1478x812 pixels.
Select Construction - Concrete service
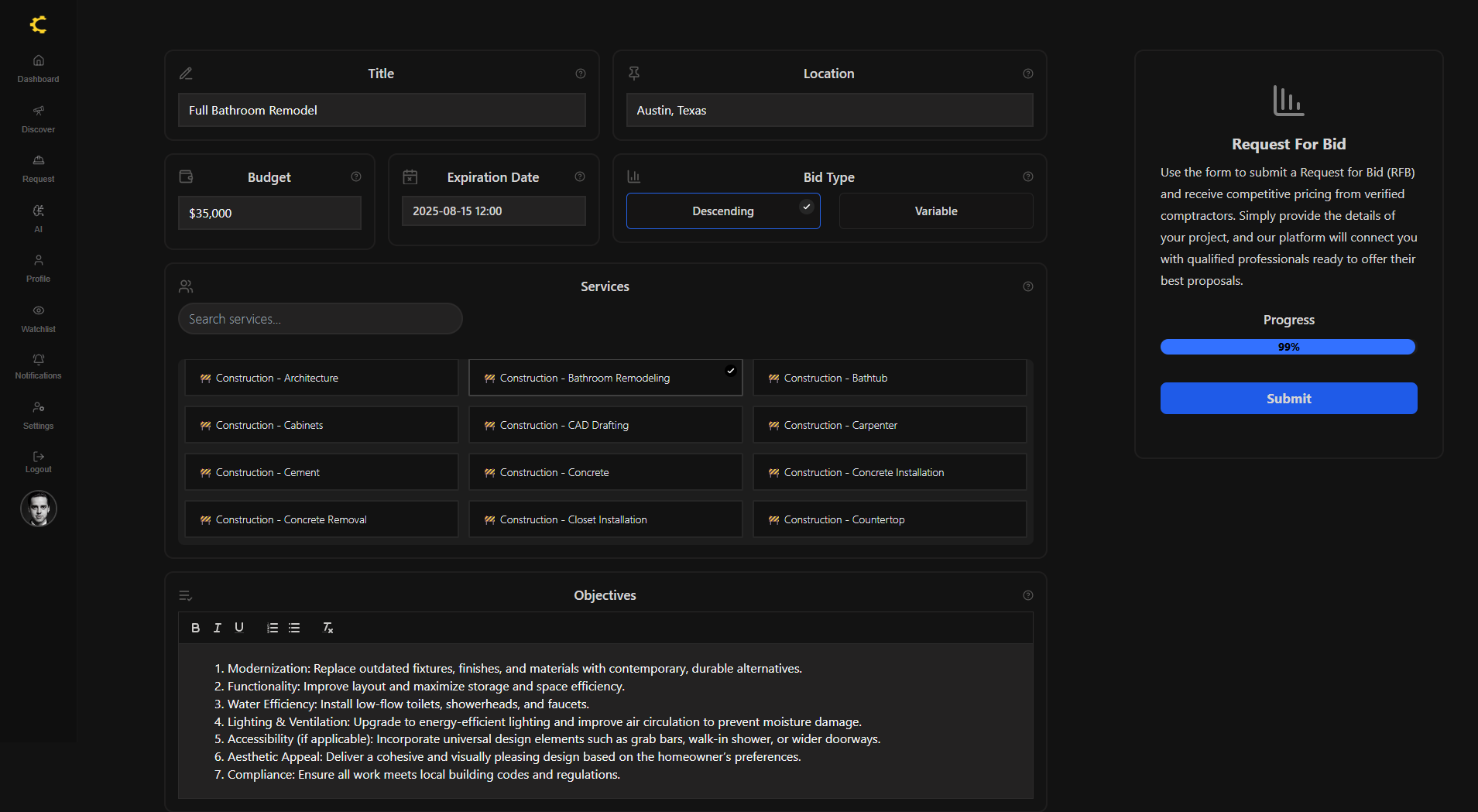(x=605, y=472)
